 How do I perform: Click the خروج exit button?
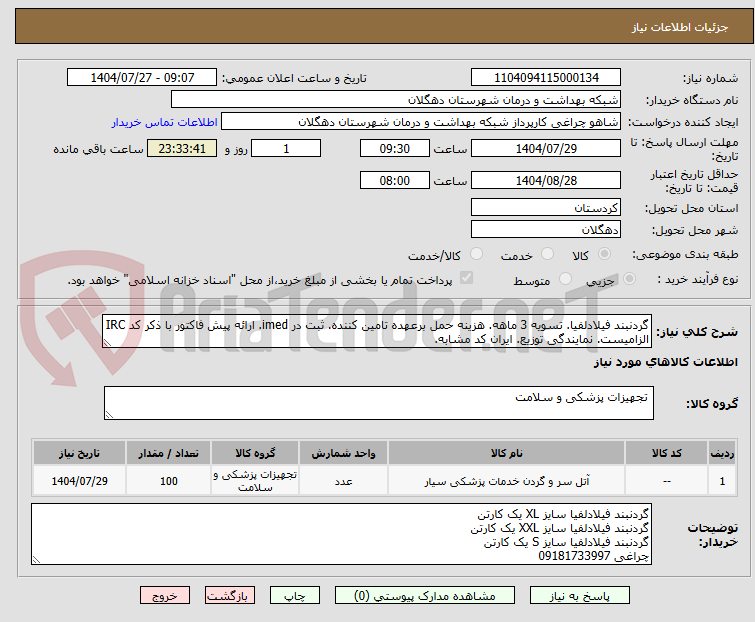(x=165, y=596)
